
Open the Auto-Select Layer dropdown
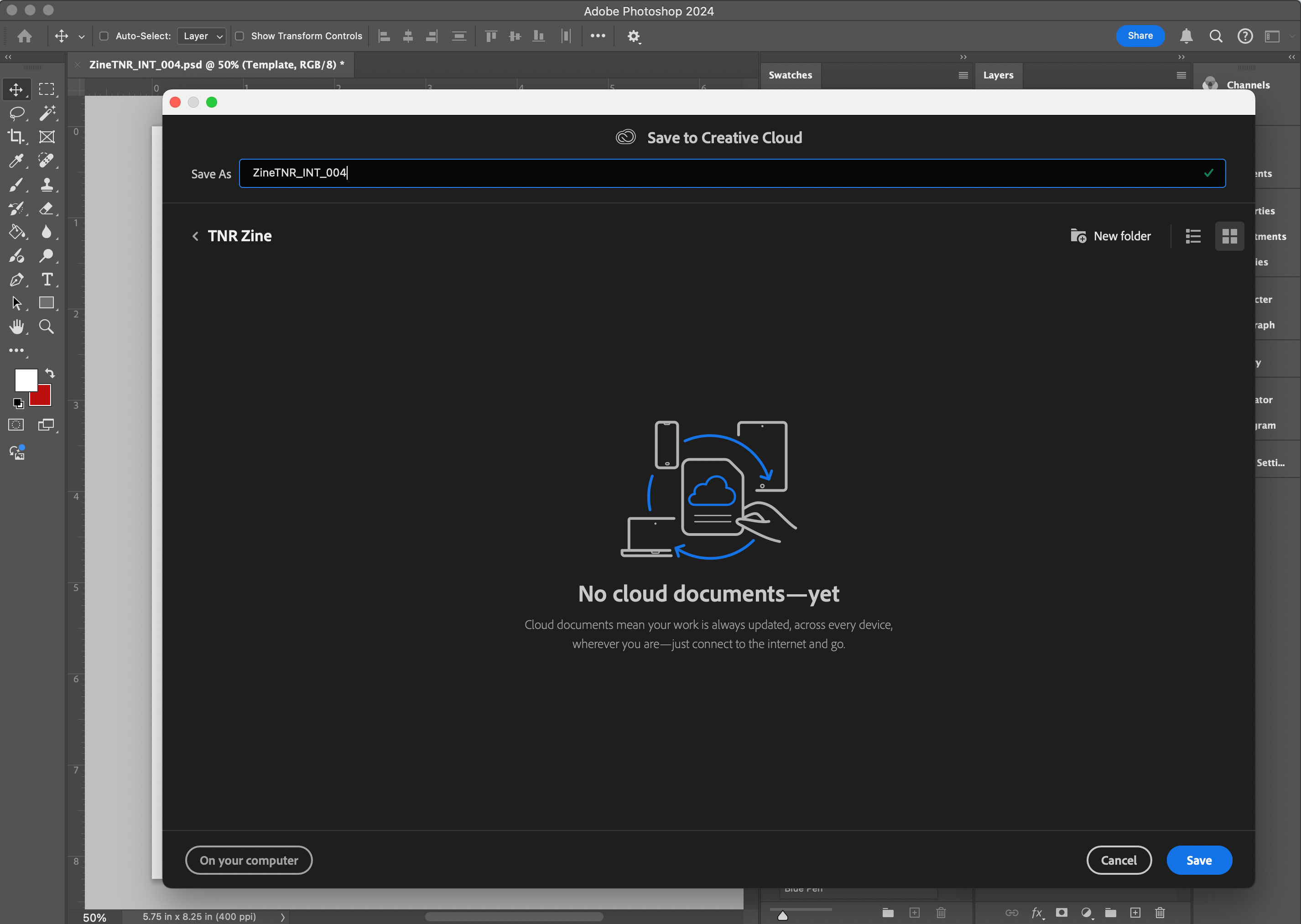pyautogui.click(x=202, y=36)
